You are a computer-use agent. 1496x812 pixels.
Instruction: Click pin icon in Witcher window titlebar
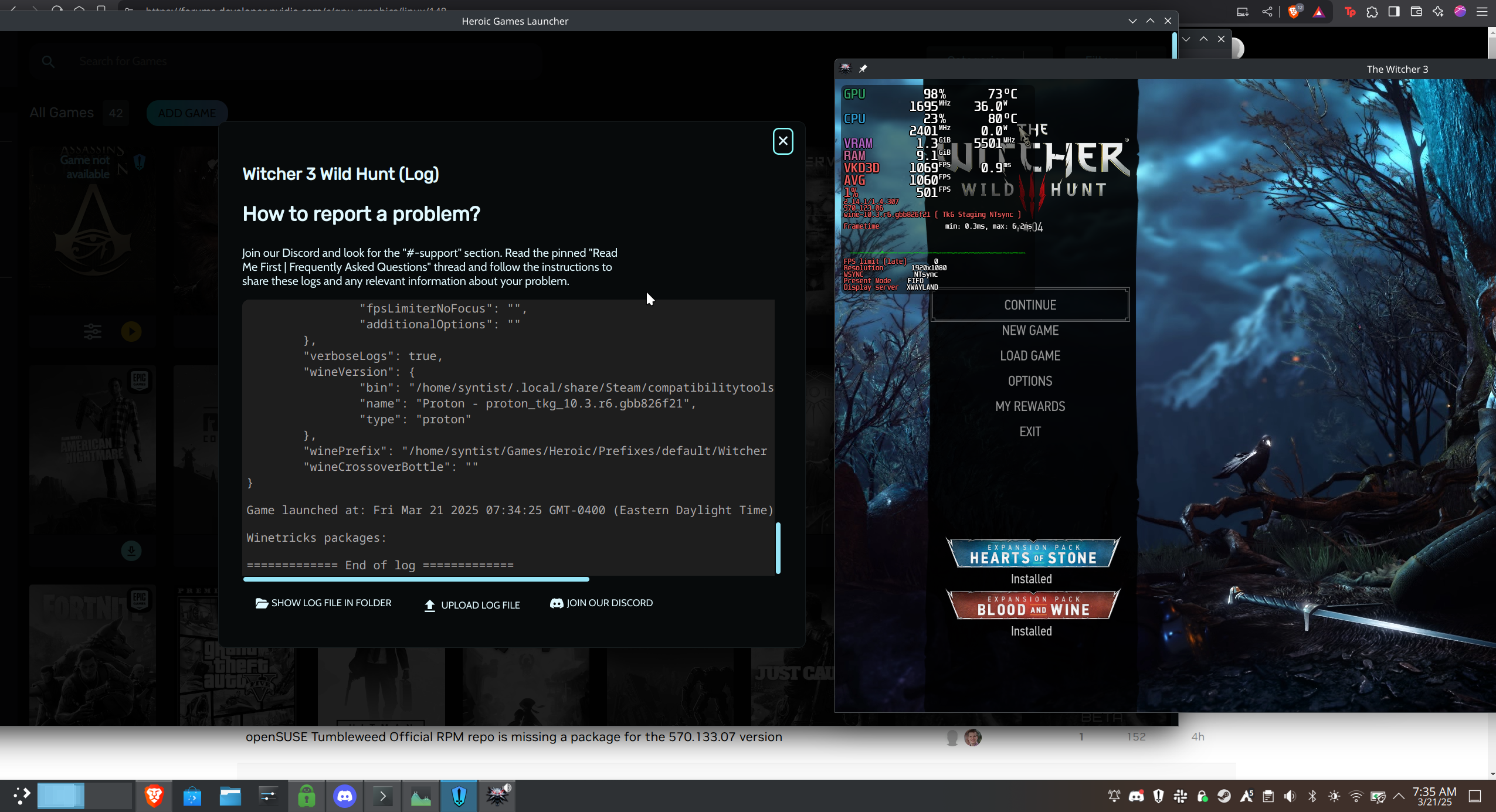coord(863,69)
